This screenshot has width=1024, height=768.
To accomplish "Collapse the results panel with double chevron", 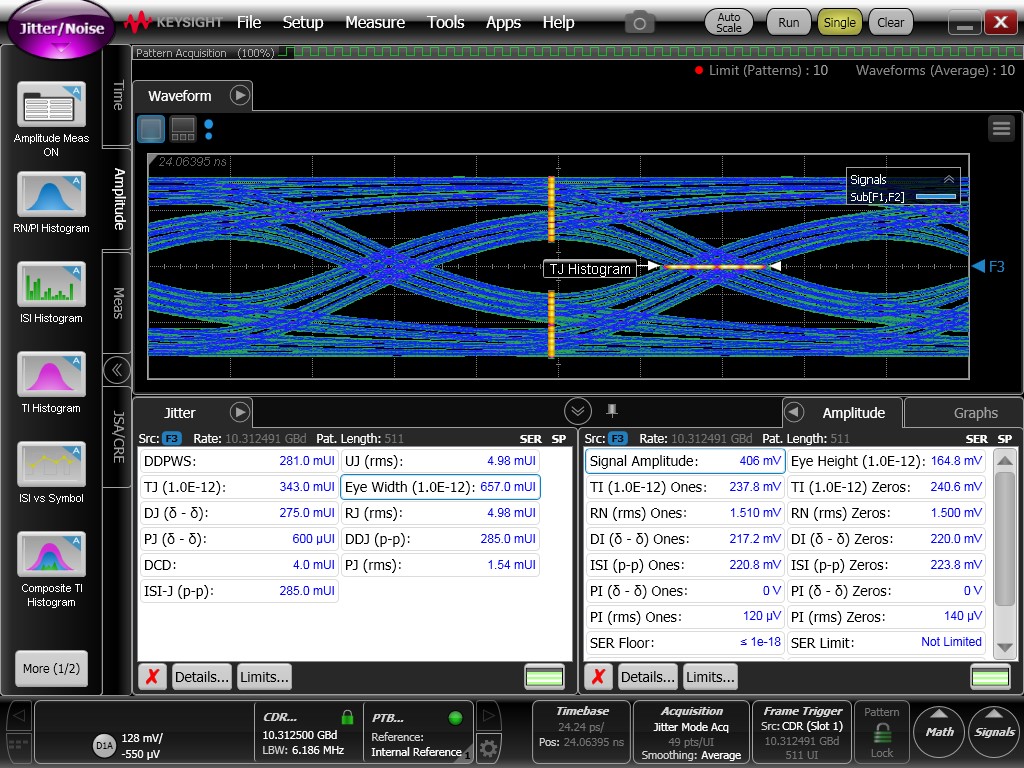I will 578,411.
